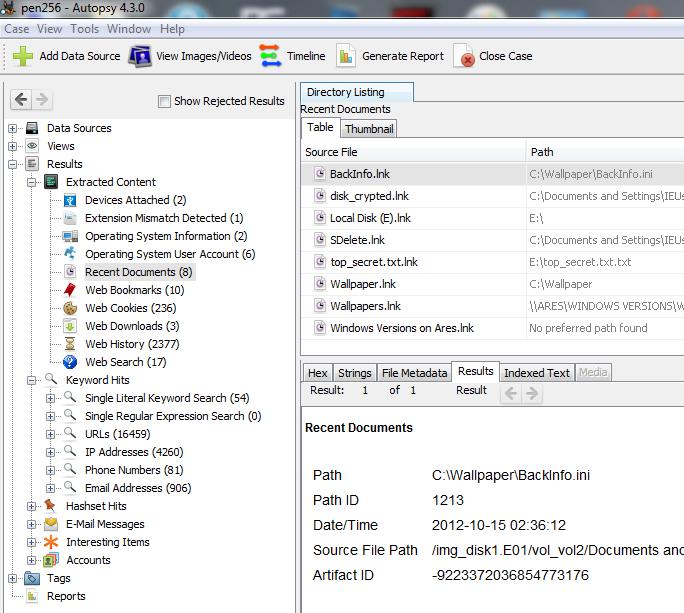Expand Single Literal Keyword Search (54)
This screenshot has height=613, width=684.
(51, 398)
